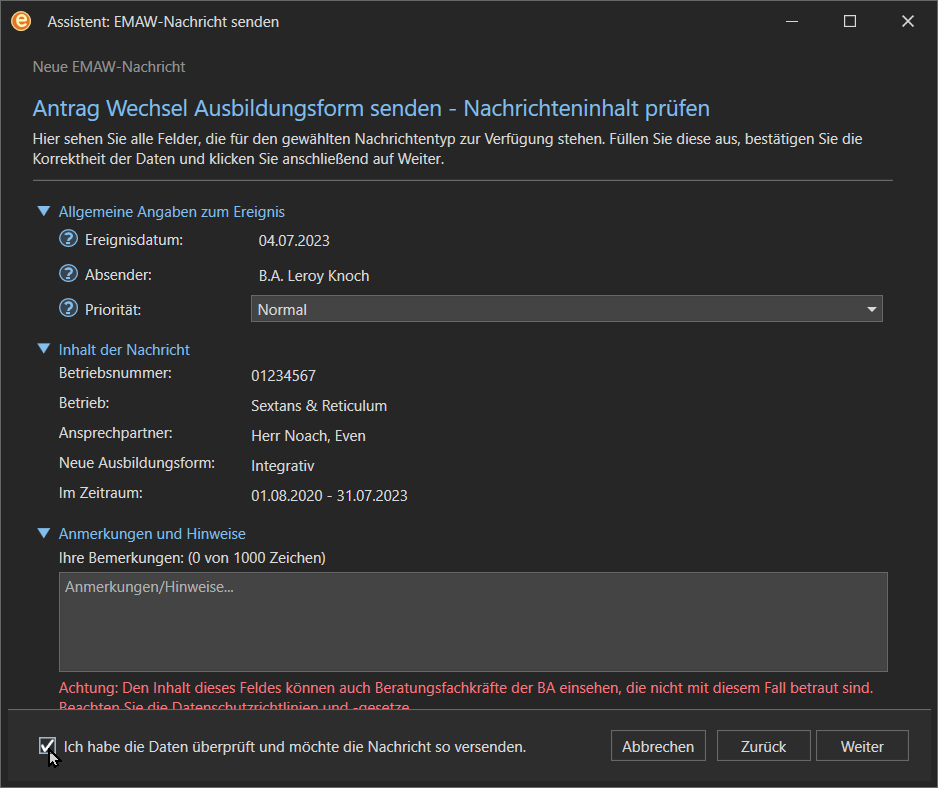This screenshot has height=788, width=938.
Task: Click the Ihre Bemerkungen character count label
Action: [192, 558]
